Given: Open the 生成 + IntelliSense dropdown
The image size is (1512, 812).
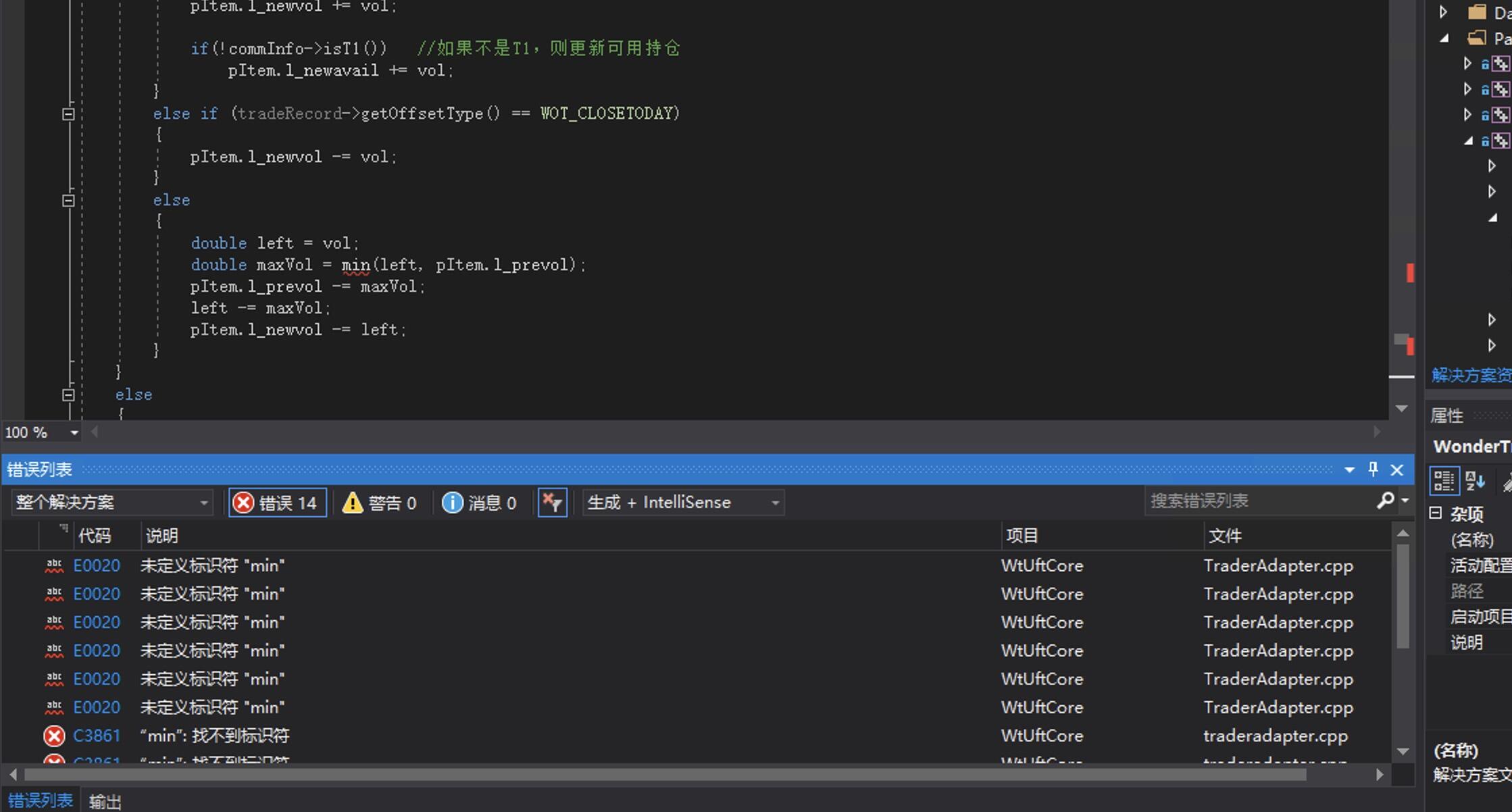Looking at the screenshot, I should pyautogui.click(x=683, y=503).
